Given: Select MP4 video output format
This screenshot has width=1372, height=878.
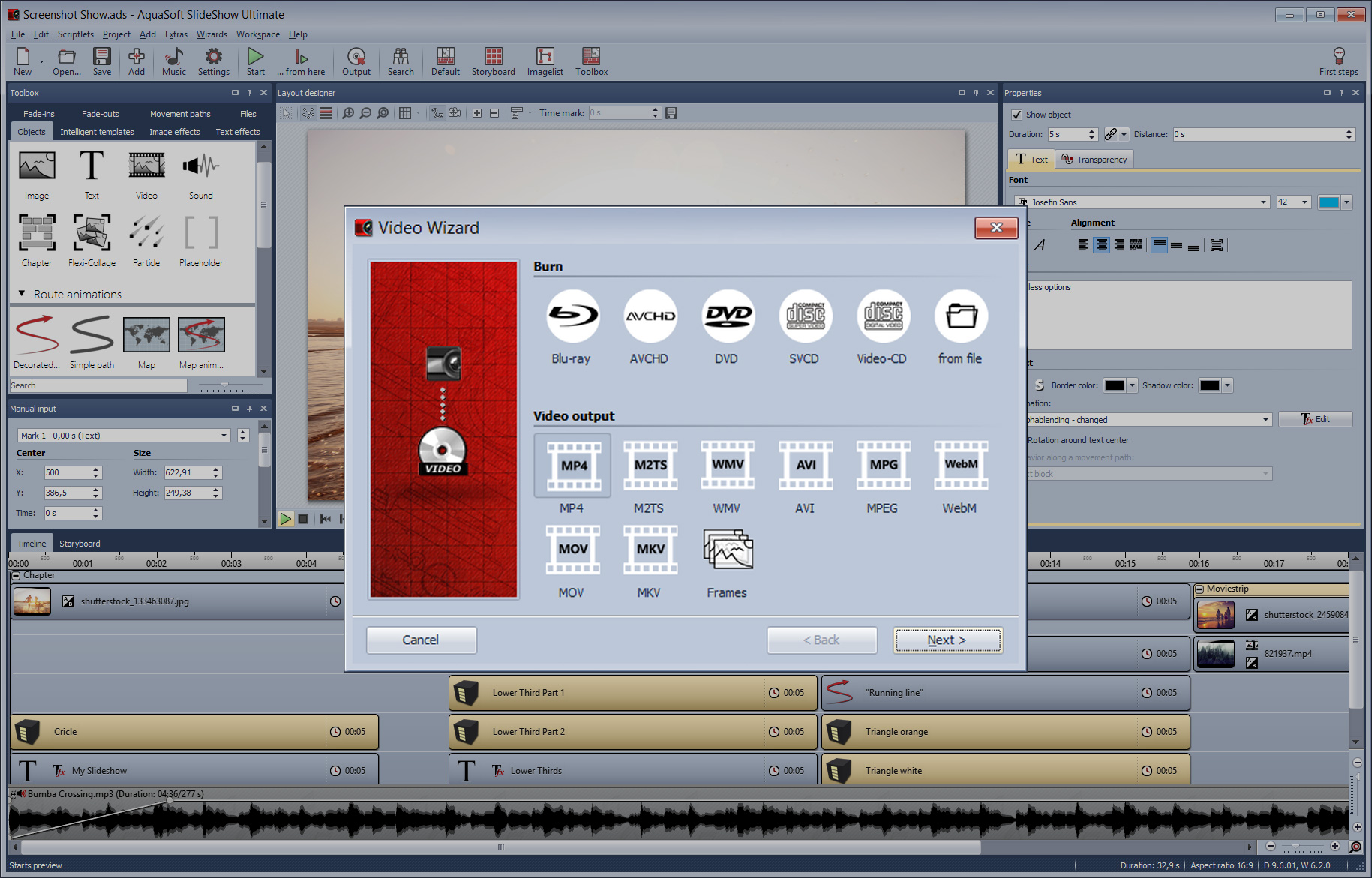Looking at the screenshot, I should click(572, 466).
